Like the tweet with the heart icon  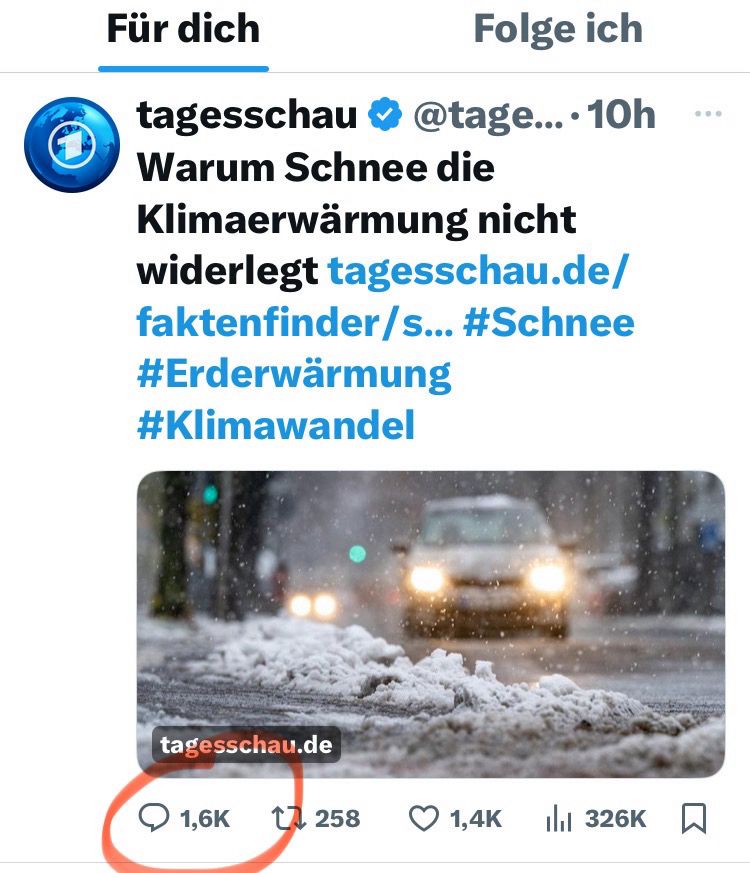click(x=424, y=818)
